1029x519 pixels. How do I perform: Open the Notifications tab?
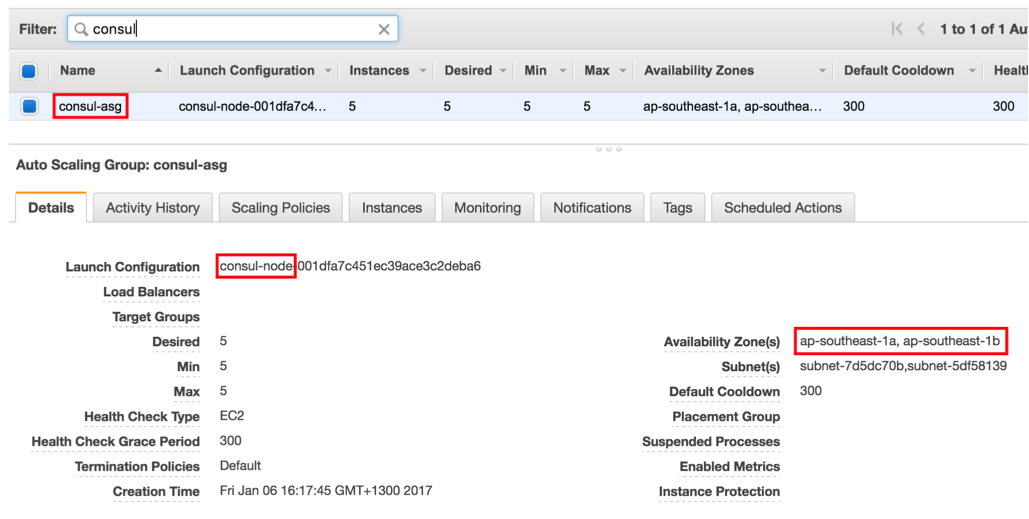click(592, 207)
